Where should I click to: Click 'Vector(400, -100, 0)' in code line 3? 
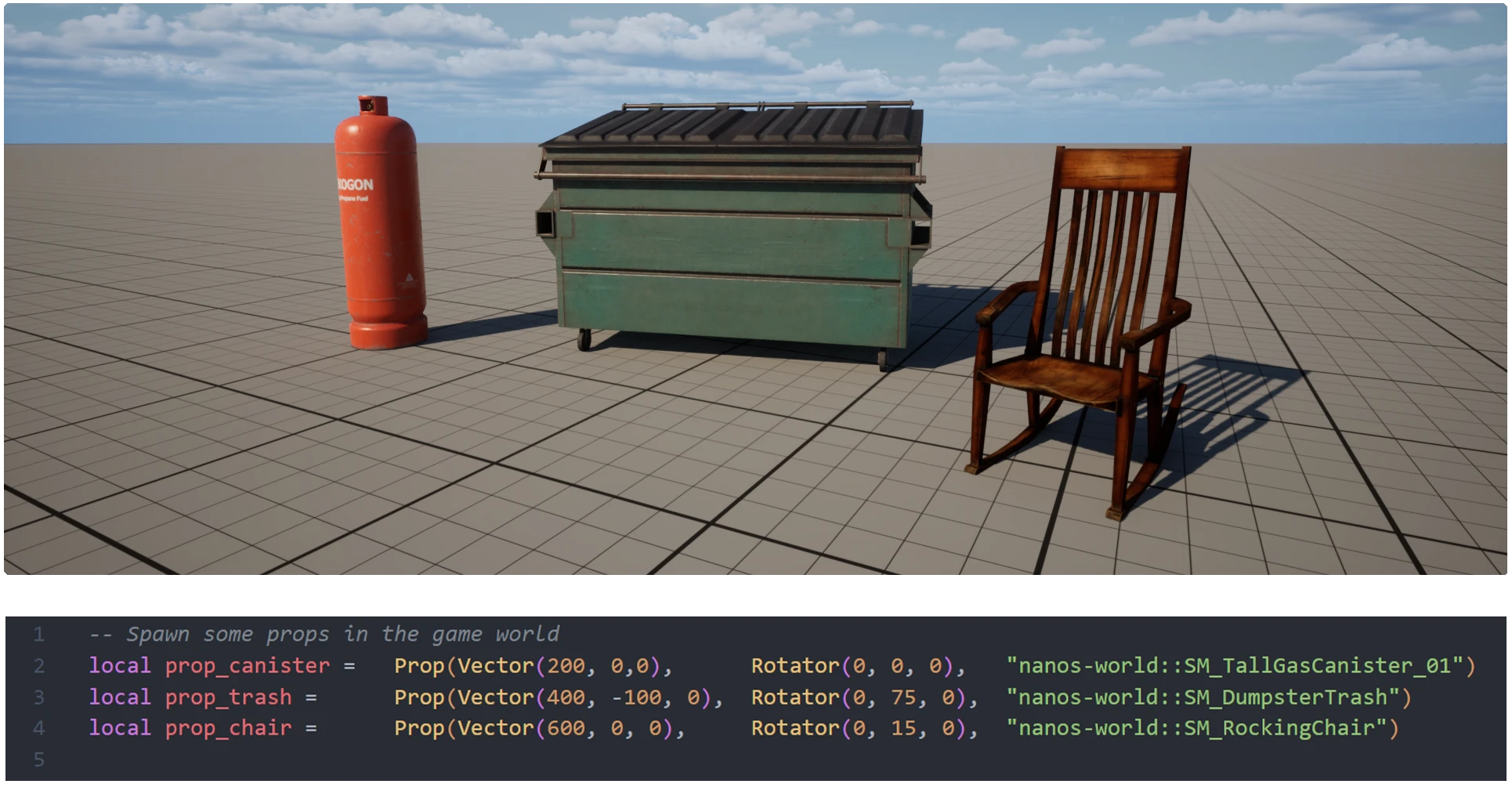click(584, 697)
